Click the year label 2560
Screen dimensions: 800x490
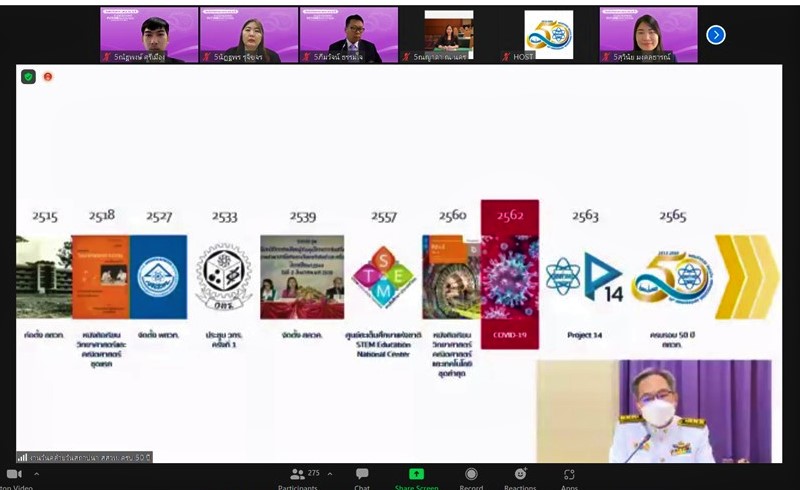pos(453,215)
